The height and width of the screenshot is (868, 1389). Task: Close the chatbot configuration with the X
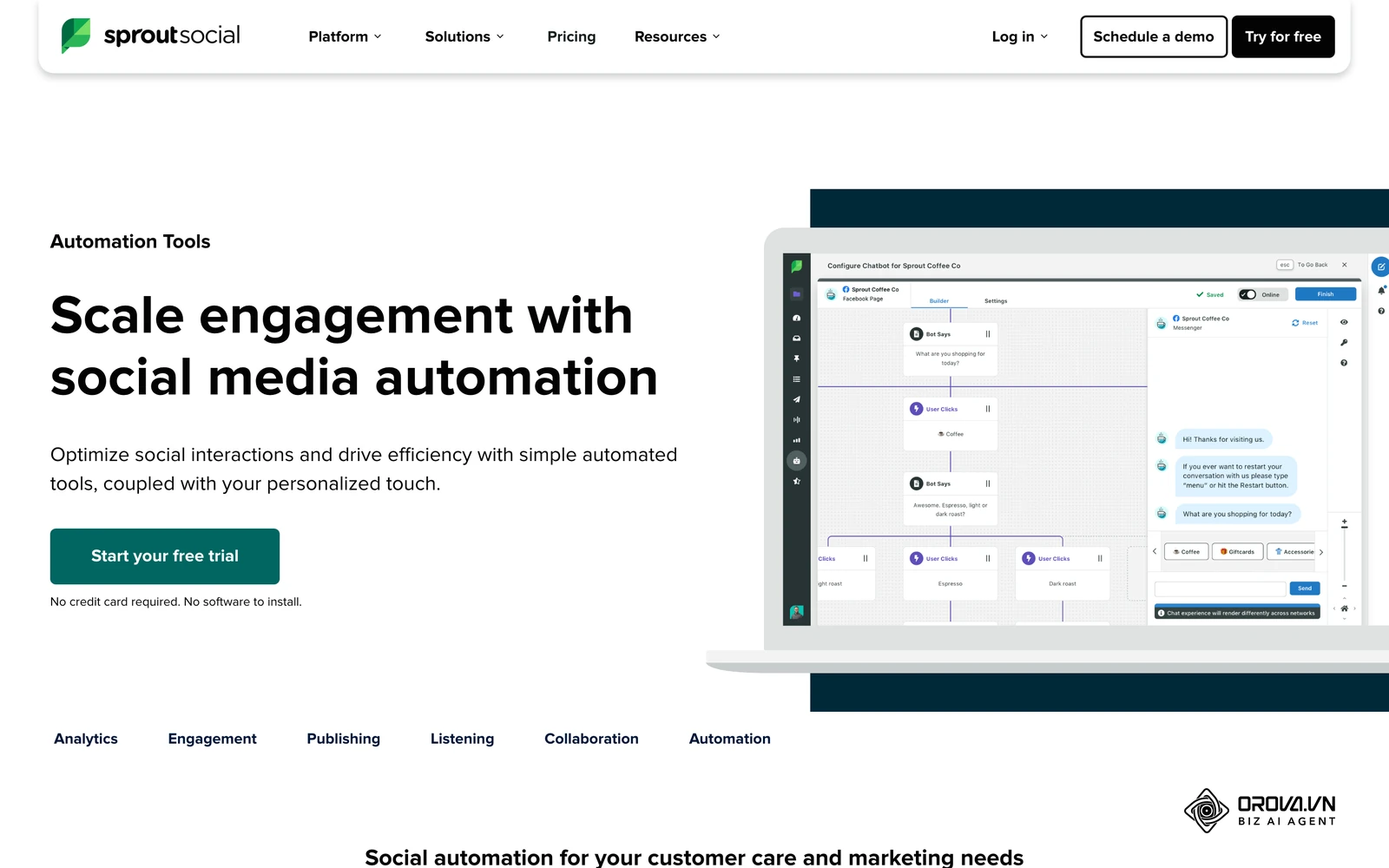coord(1345,265)
